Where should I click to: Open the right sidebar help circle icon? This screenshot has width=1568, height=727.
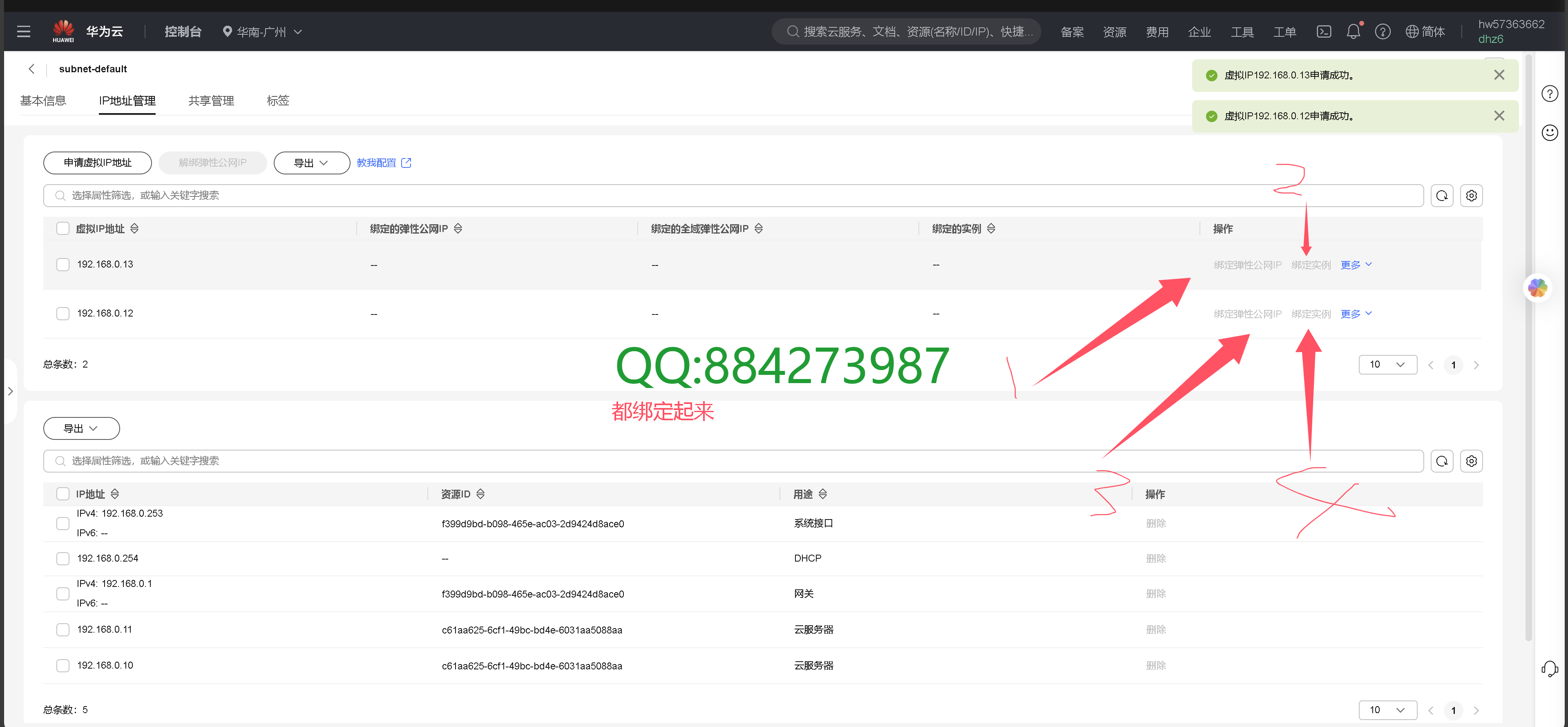(x=1549, y=94)
